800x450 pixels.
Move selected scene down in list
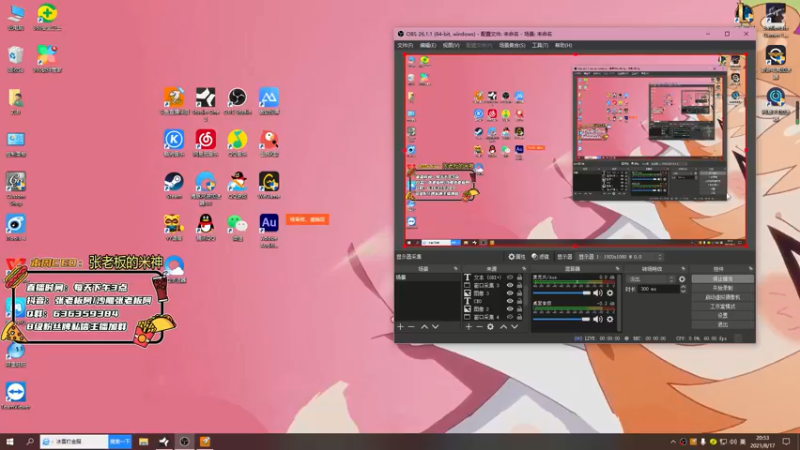coord(435,327)
